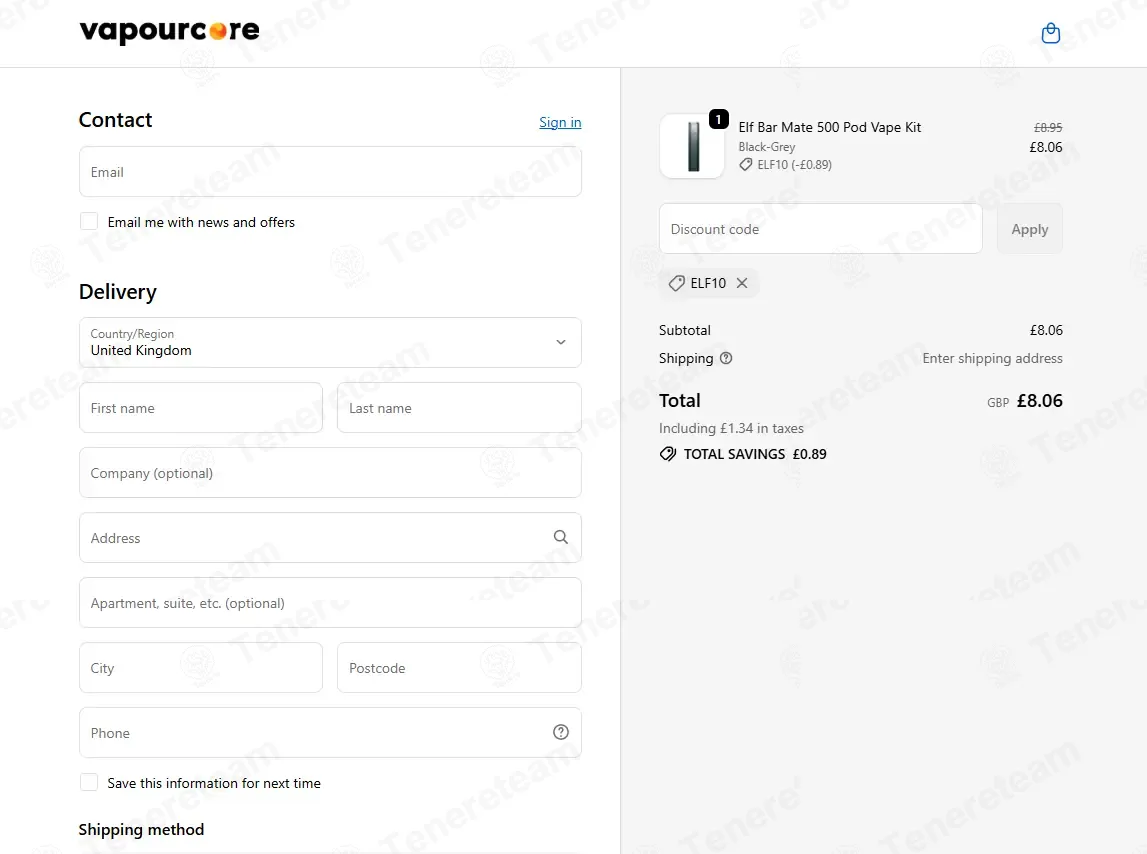Click the GBP £8.06 total amount
The image size is (1147, 854).
(1025, 401)
